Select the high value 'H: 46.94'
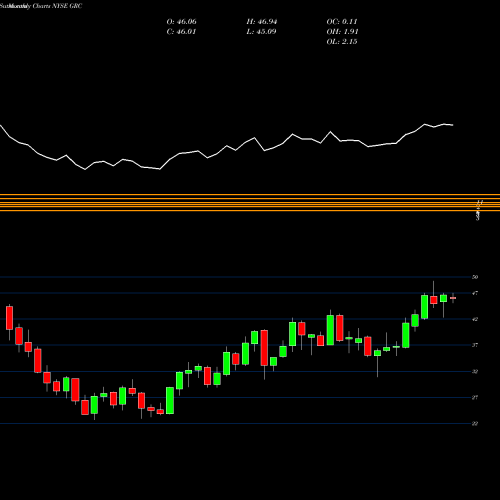 [262, 22]
